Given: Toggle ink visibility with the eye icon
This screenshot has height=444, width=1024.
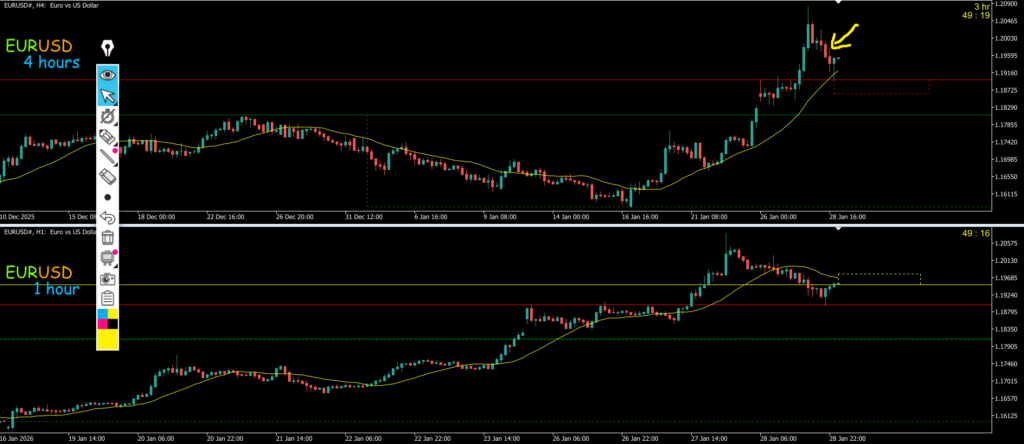Looking at the screenshot, I should point(107,74).
